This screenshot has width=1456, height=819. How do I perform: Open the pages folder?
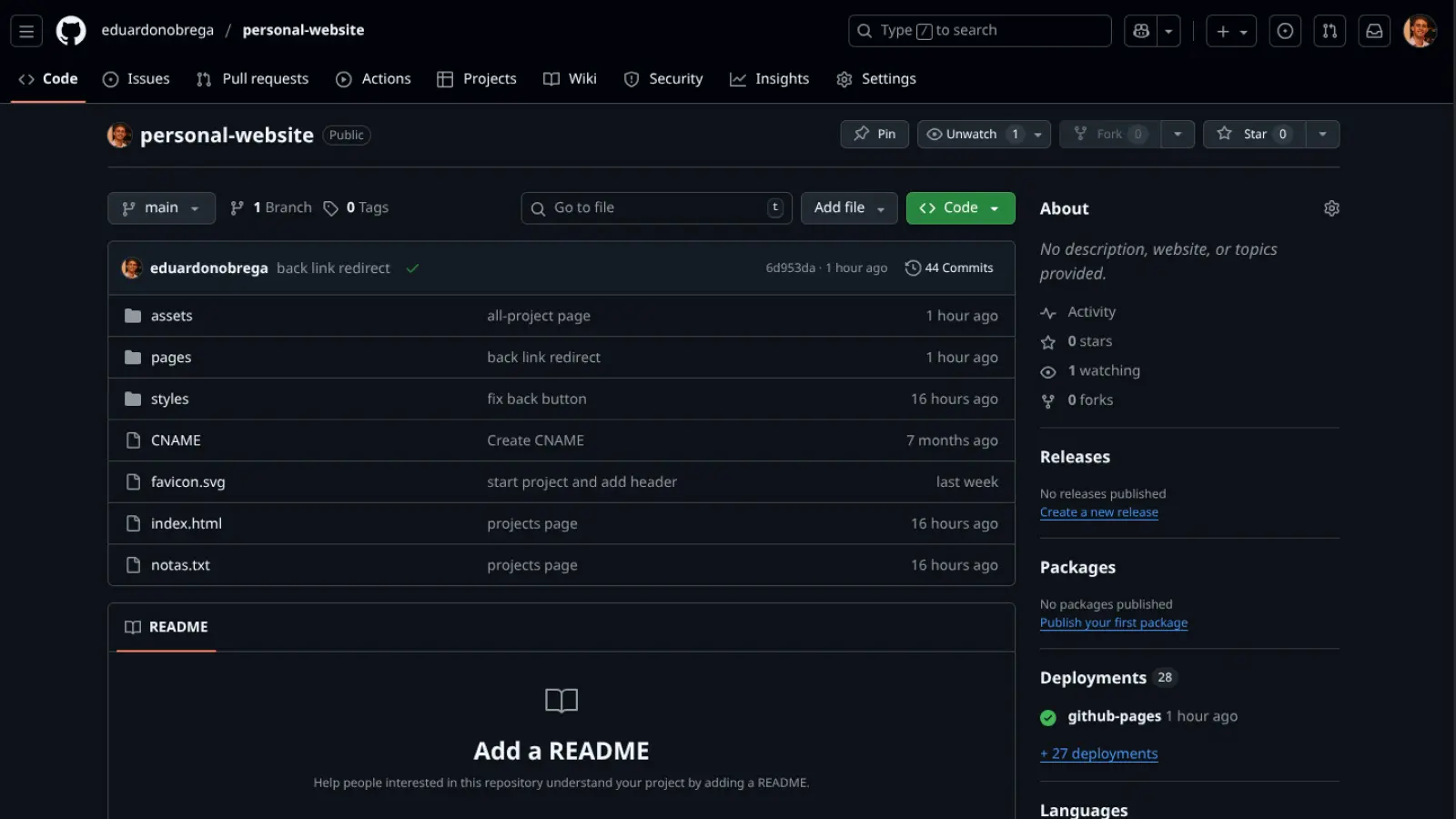(171, 358)
